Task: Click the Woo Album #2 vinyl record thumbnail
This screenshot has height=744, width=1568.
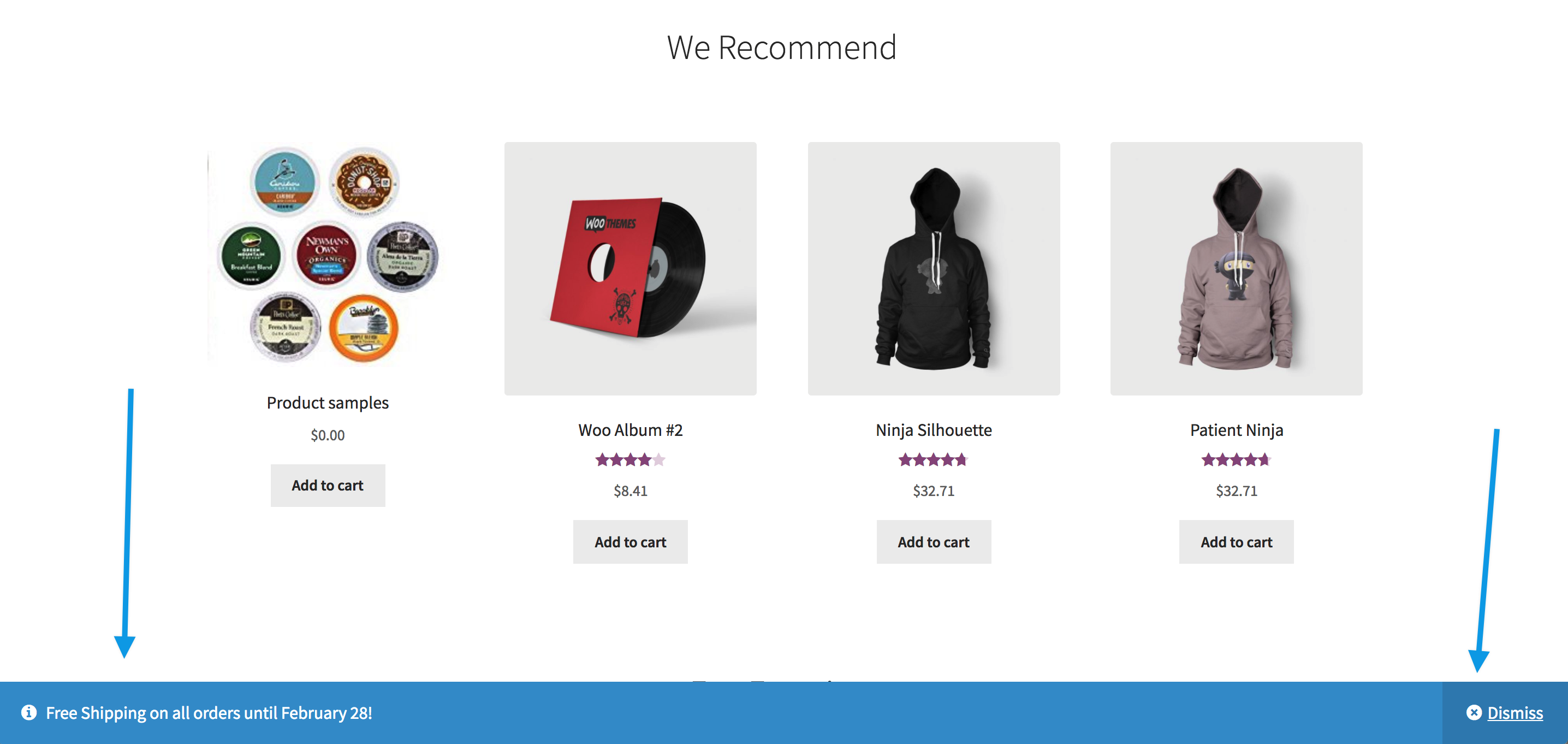Action: [x=630, y=268]
